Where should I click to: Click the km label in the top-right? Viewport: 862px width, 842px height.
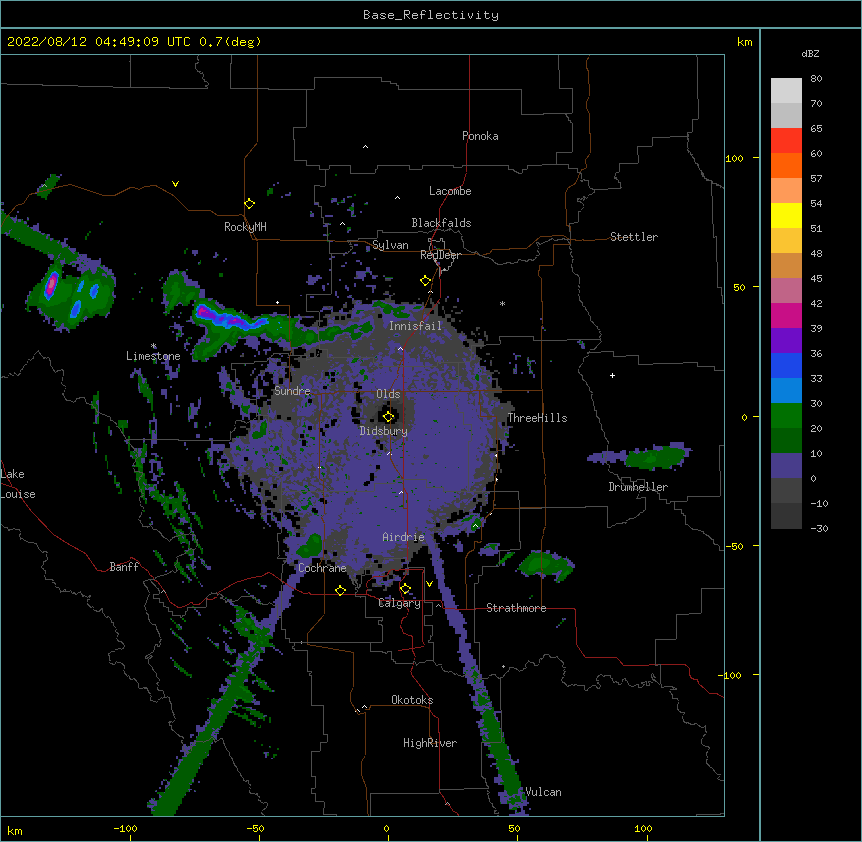click(x=745, y=42)
